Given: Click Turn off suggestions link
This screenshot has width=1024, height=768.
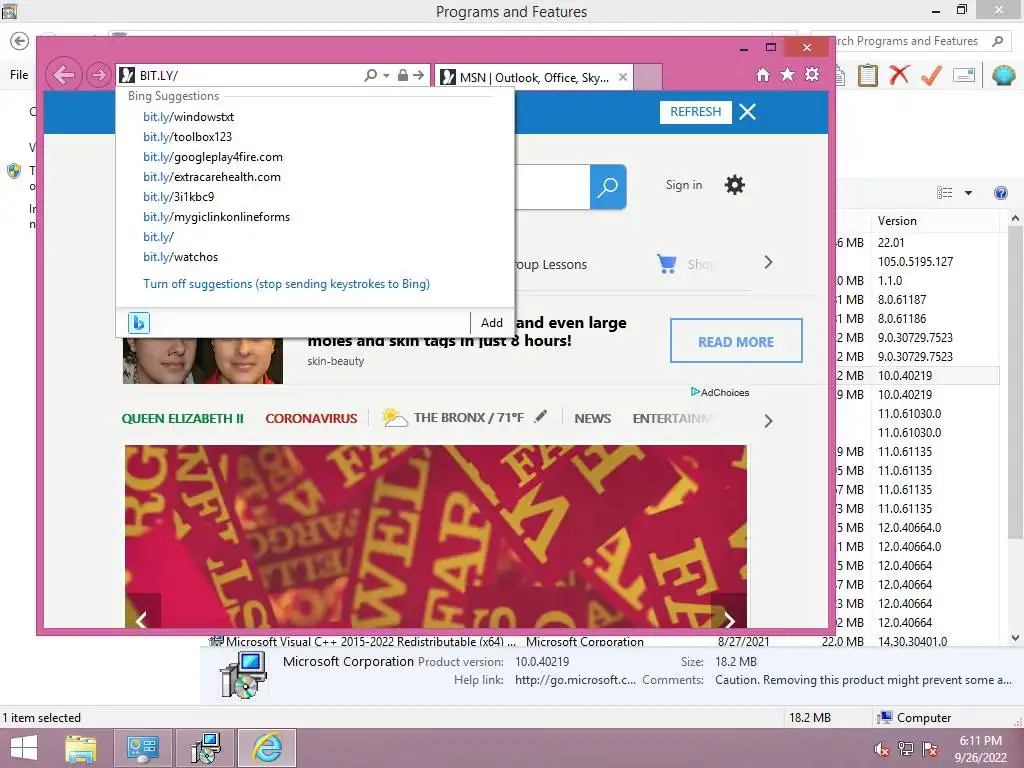Looking at the screenshot, I should [286, 284].
